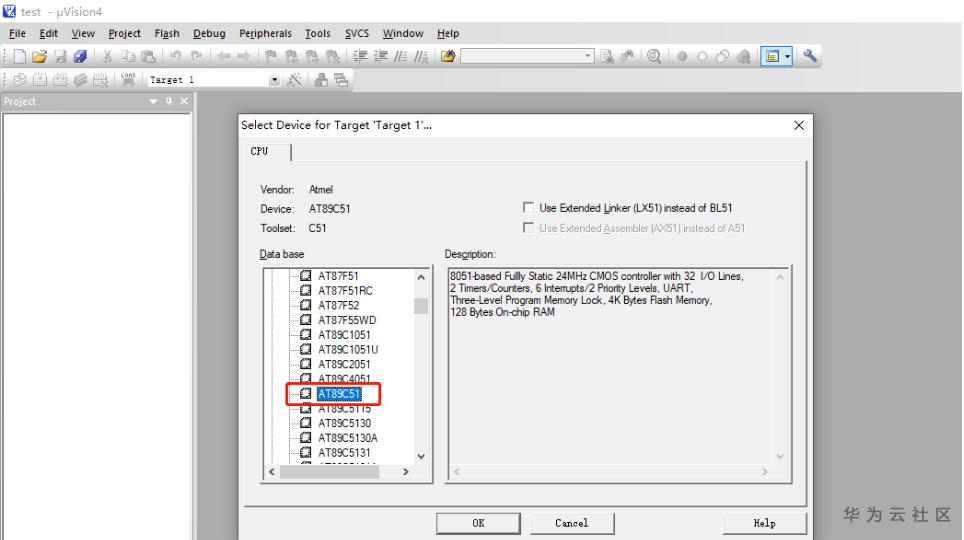Click the Comment selection icon
The height and width of the screenshot is (540, 964).
coord(401,57)
